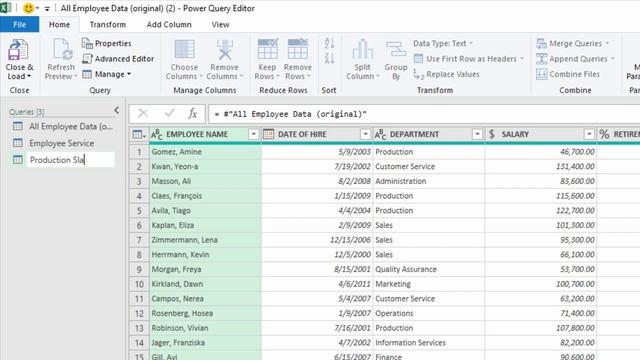The image size is (640, 360).
Task: Collapse the Queries pane
Action: pos(117,110)
